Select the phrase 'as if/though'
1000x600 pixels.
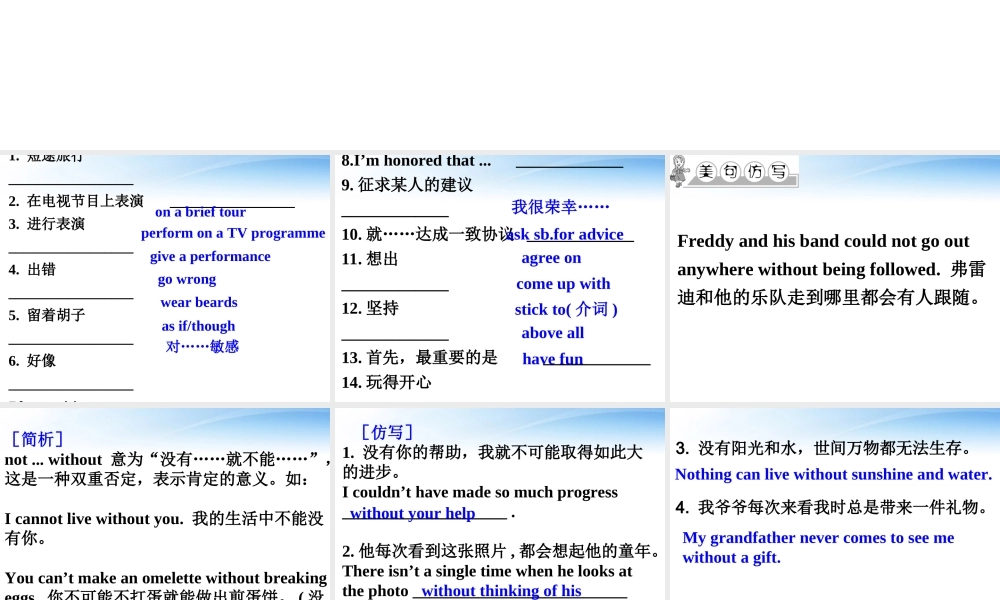tap(198, 326)
